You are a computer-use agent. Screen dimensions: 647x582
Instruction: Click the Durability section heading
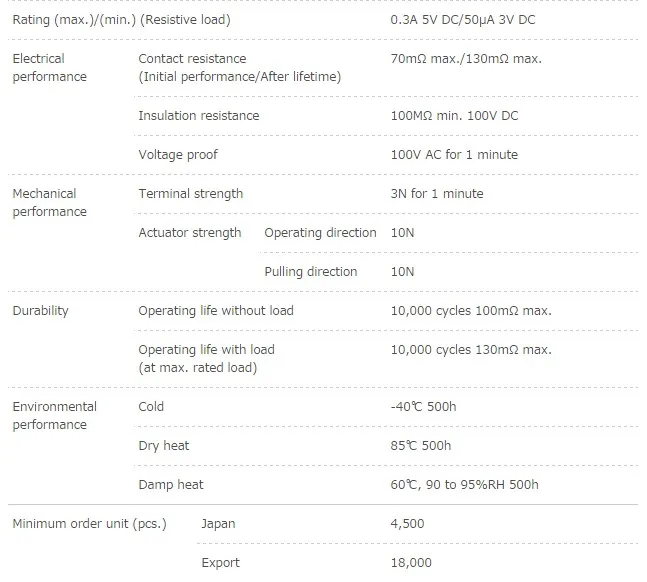40,311
